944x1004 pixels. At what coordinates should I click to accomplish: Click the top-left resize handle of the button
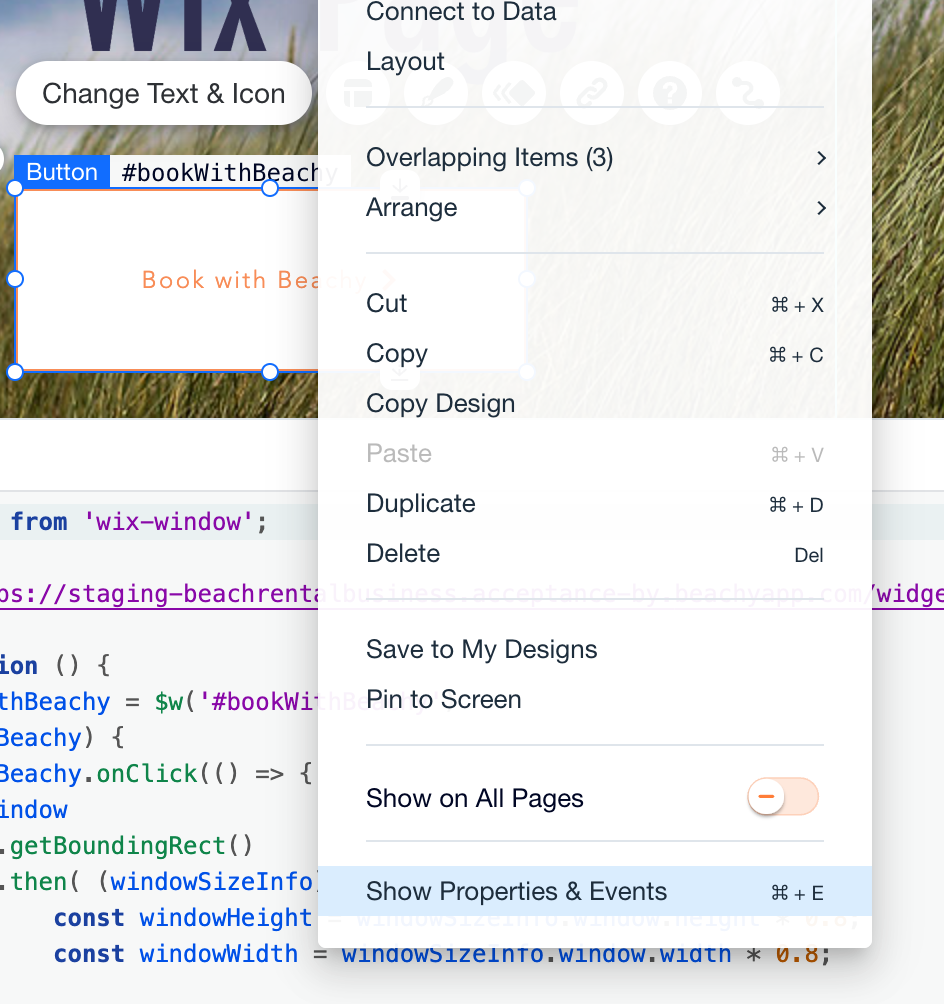pos(15,188)
